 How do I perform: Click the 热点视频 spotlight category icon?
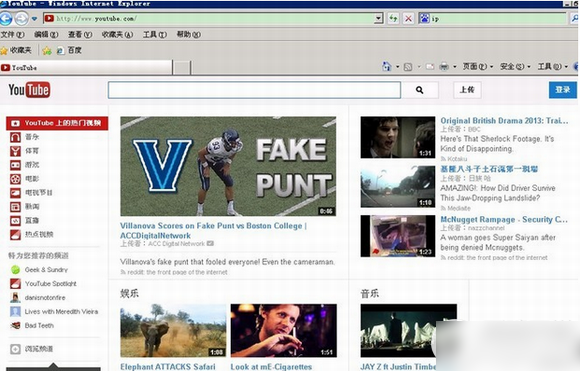click(x=15, y=235)
